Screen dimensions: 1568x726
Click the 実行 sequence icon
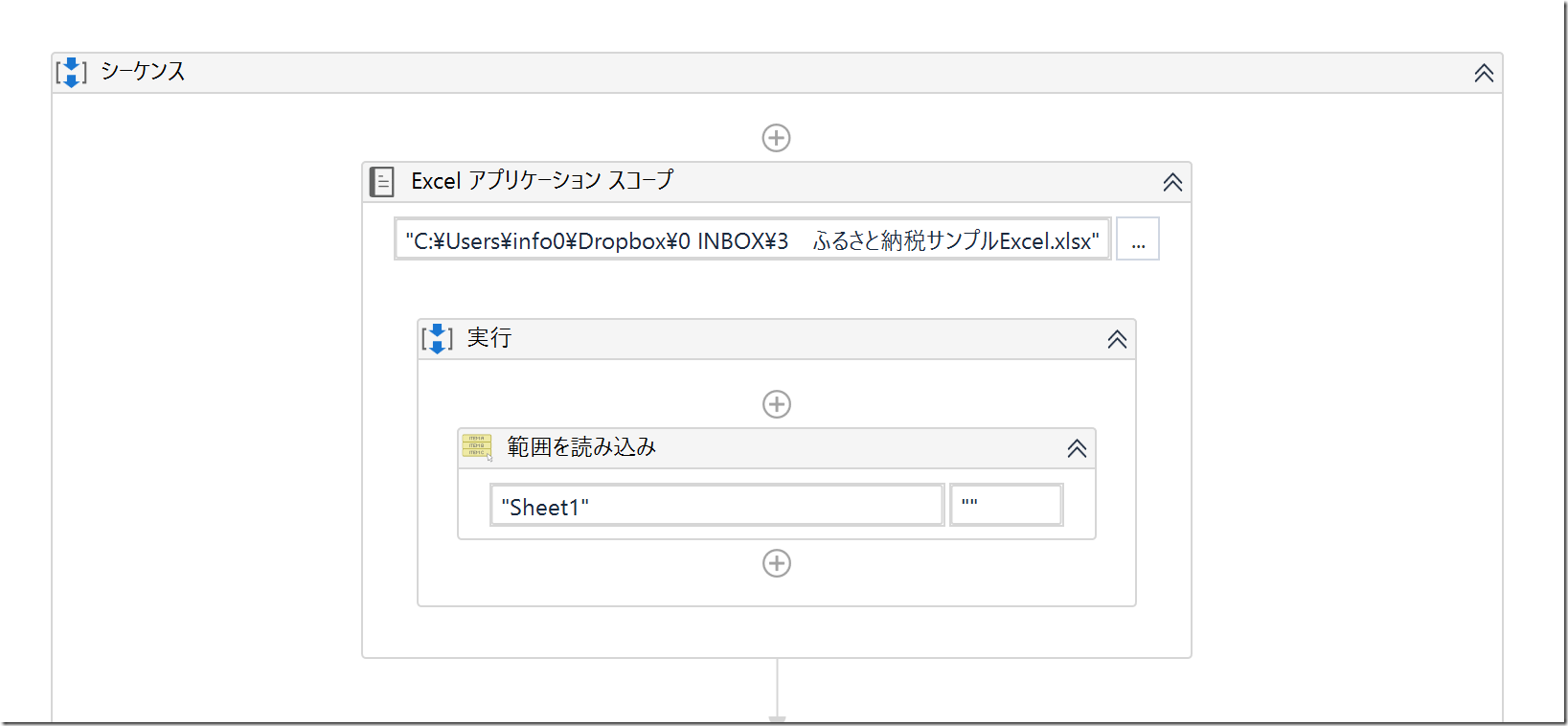point(437,338)
